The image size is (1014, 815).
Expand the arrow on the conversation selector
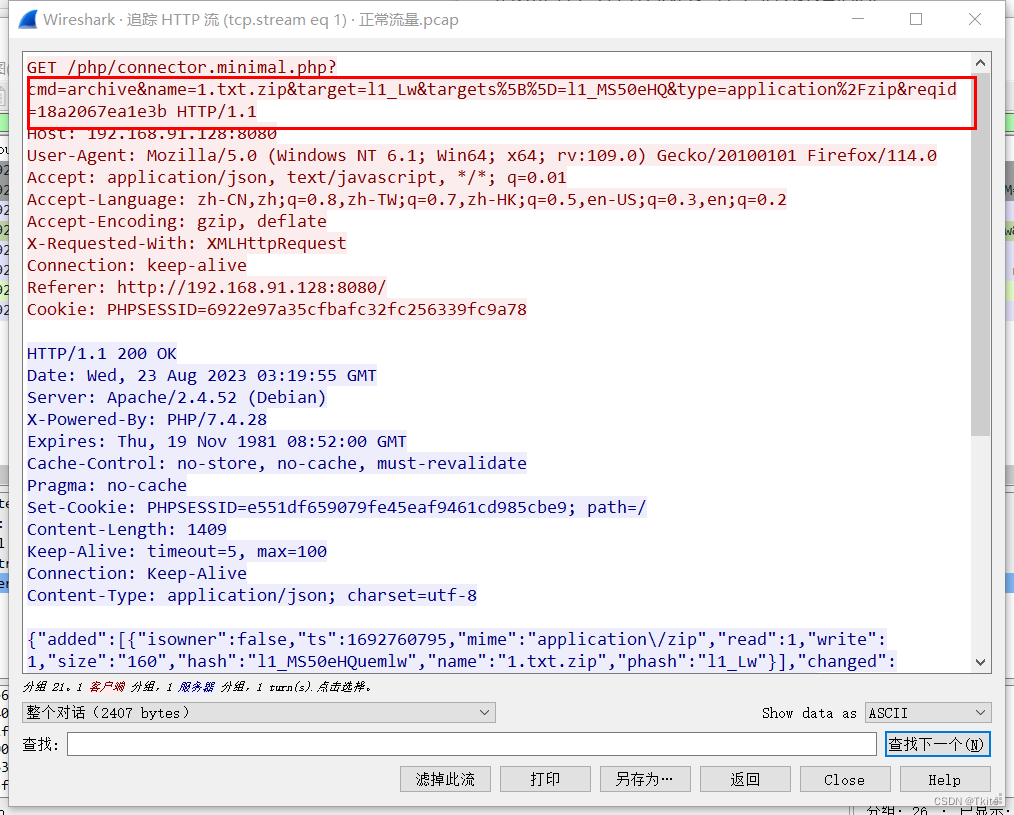pyautogui.click(x=486, y=712)
